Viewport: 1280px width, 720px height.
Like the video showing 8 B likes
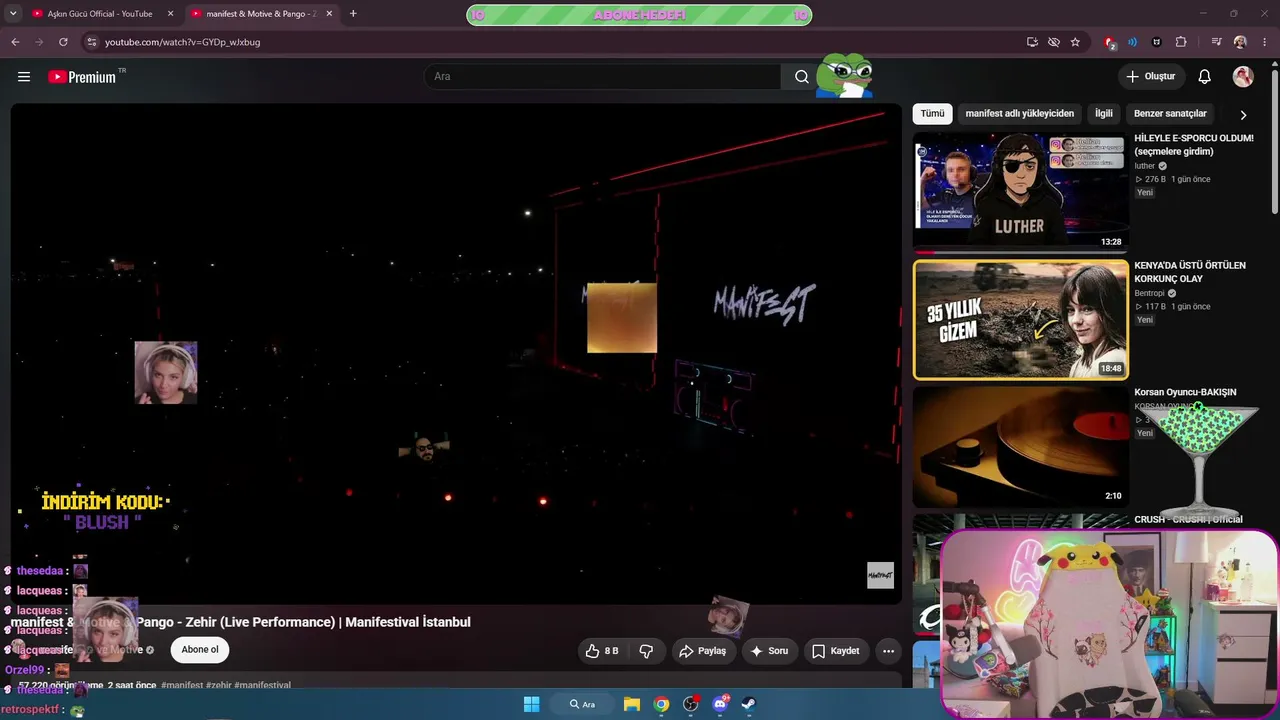[x=603, y=651]
